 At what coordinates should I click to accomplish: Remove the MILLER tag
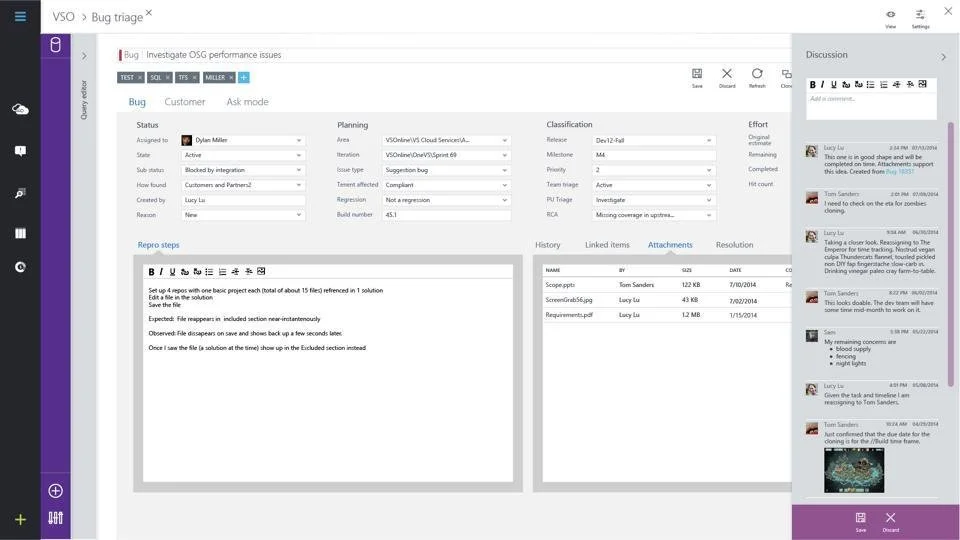[231, 78]
